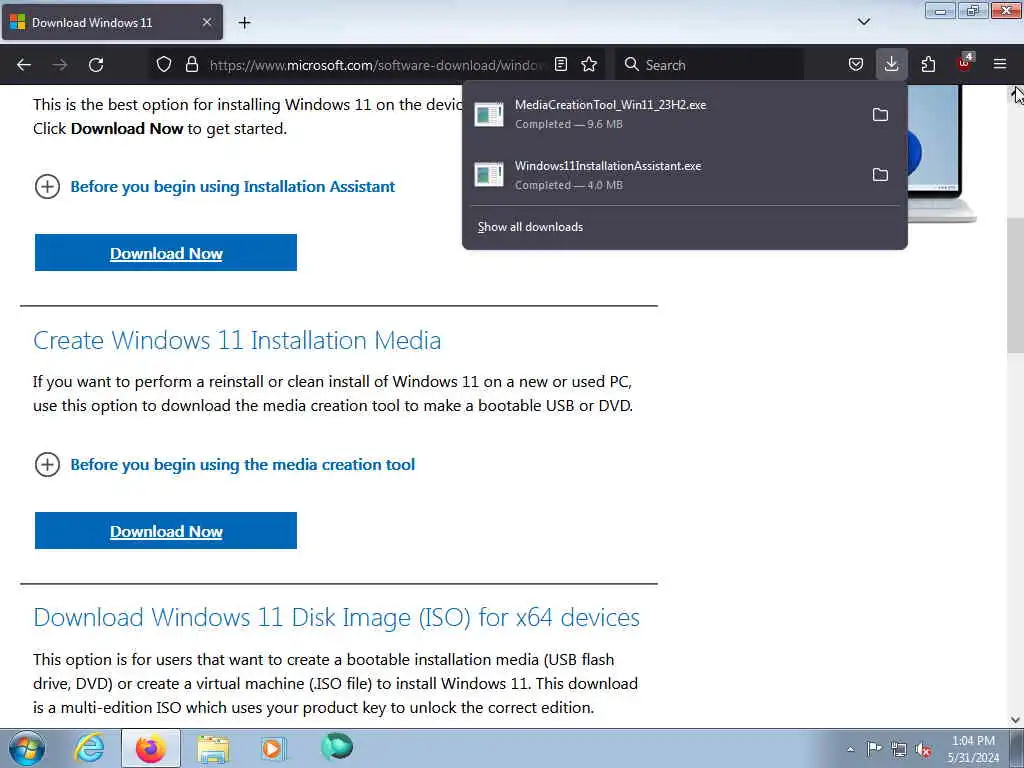Open MediaCreationTool_Win11_23H2.exe download
Viewport: 1024px width, 768px height.
point(666,114)
